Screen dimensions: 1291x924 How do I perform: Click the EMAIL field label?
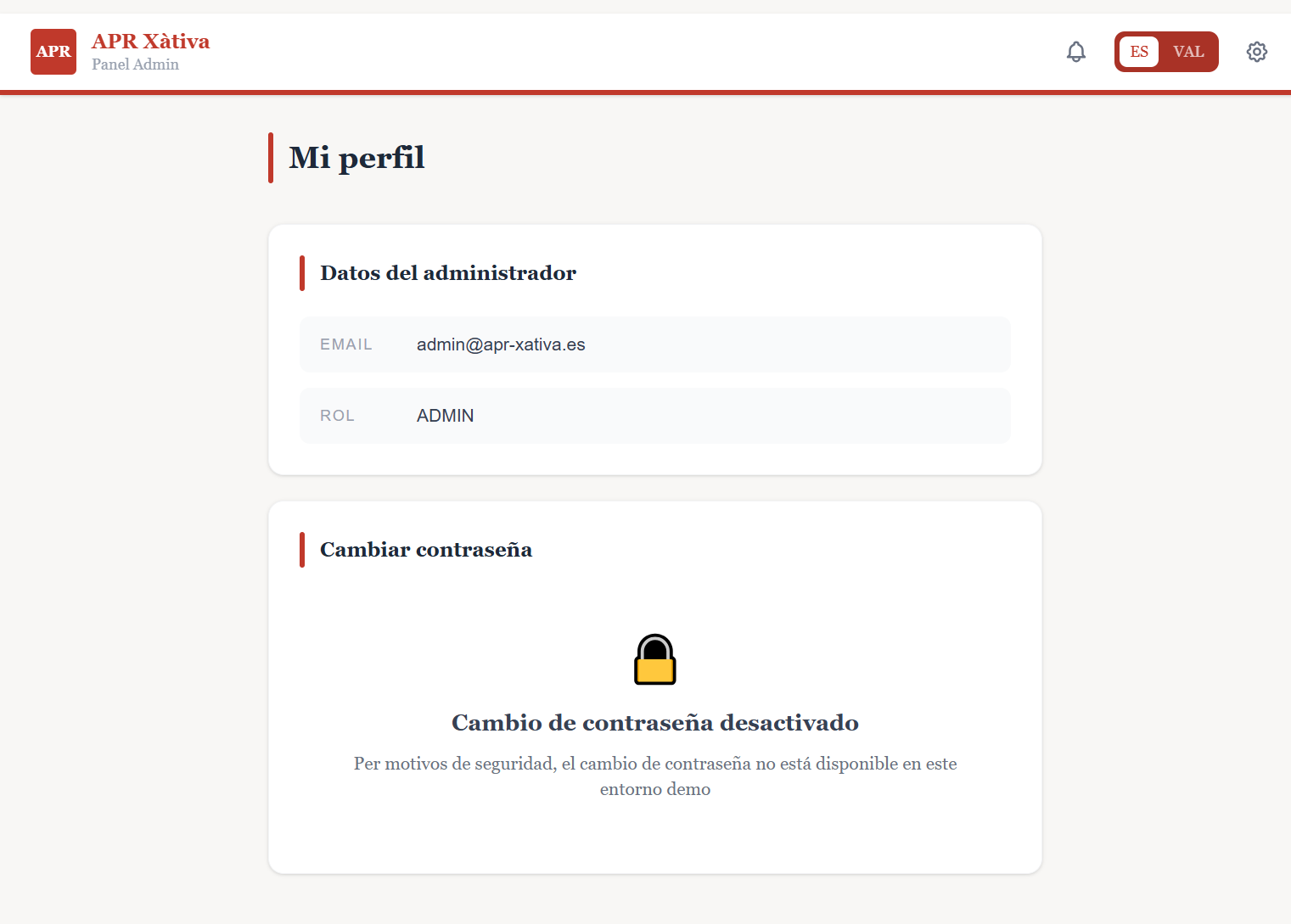[346, 344]
